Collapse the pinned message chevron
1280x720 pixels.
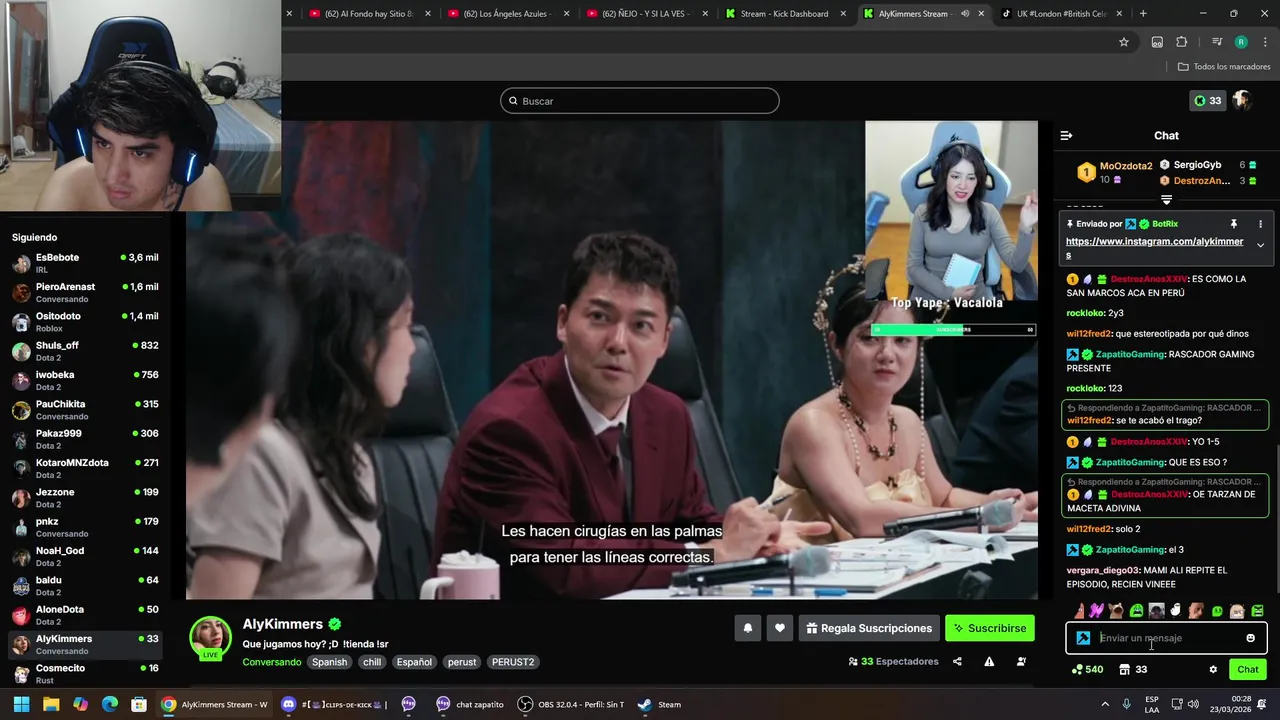coord(1260,245)
